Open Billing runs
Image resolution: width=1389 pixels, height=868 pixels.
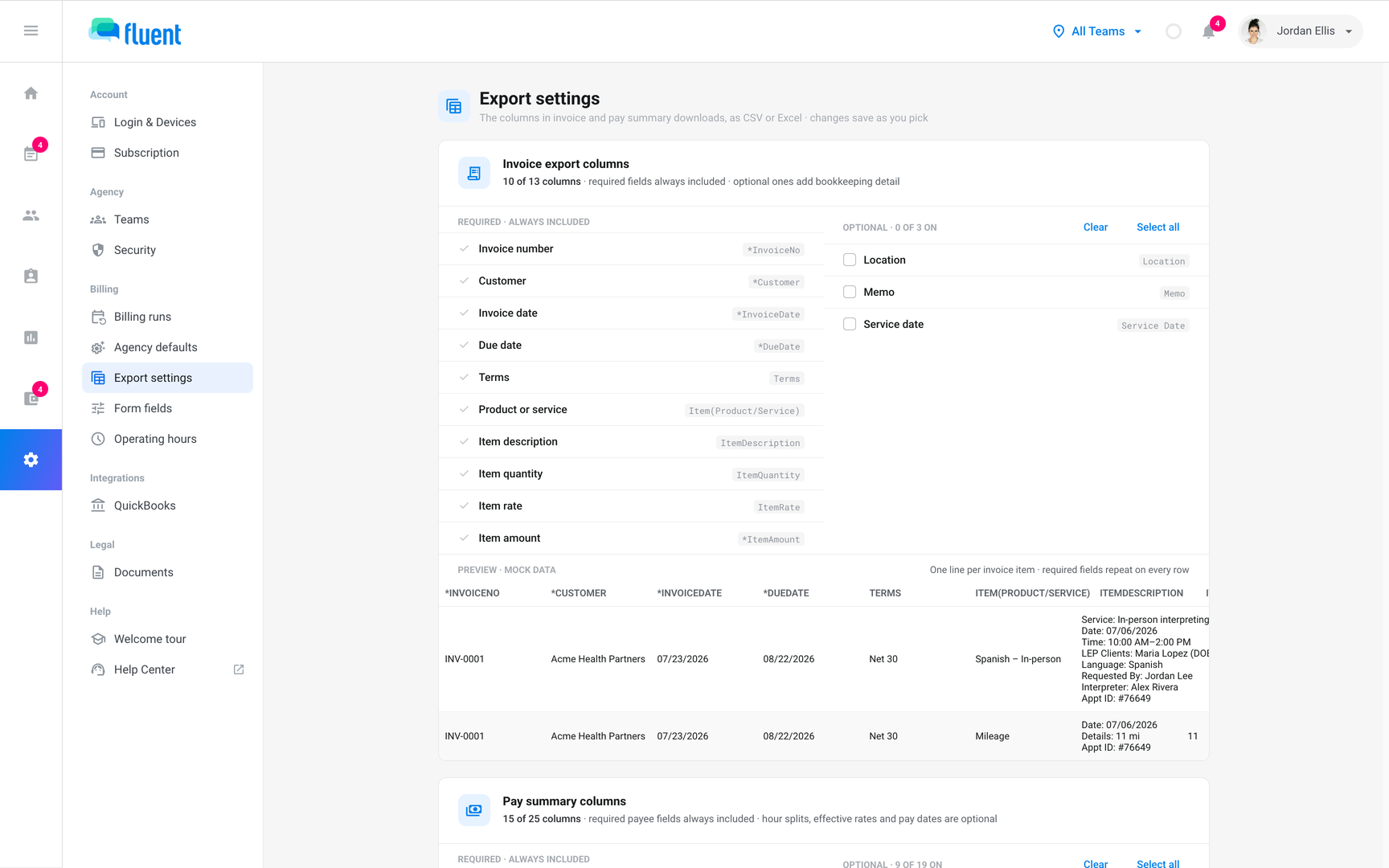click(167, 317)
